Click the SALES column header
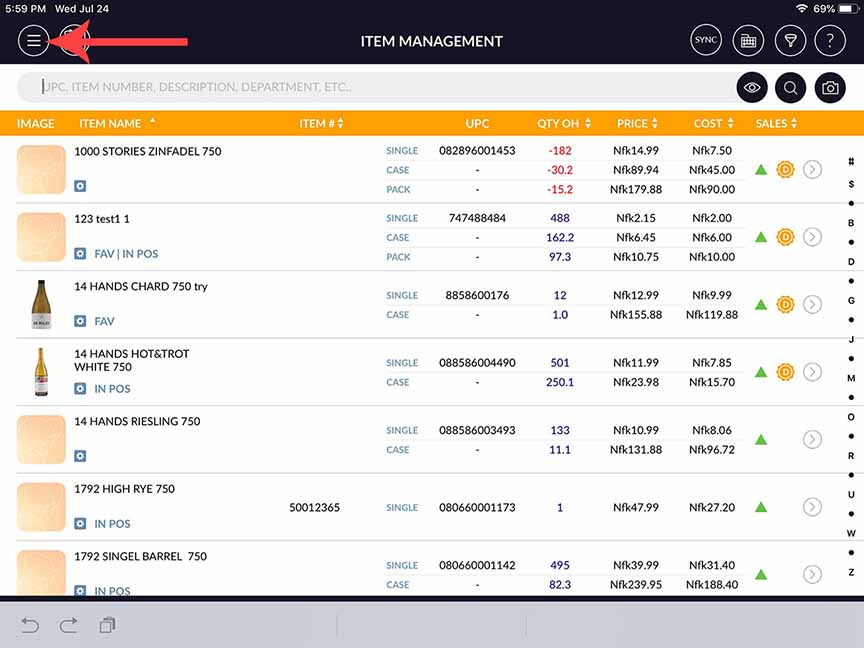Image resolution: width=864 pixels, height=648 pixels. point(776,123)
